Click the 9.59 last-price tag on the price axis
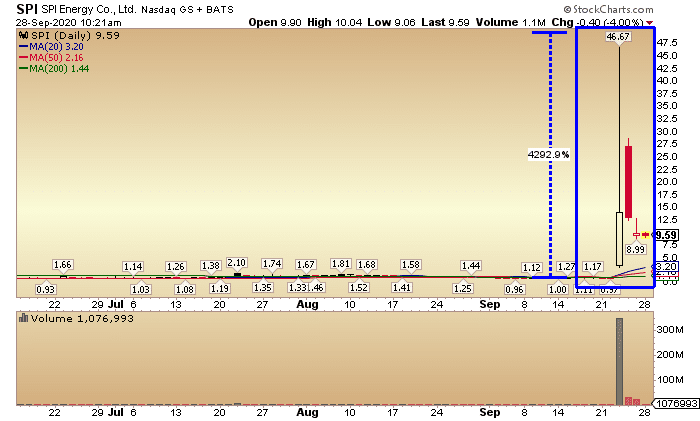The image size is (700, 421). click(x=667, y=235)
